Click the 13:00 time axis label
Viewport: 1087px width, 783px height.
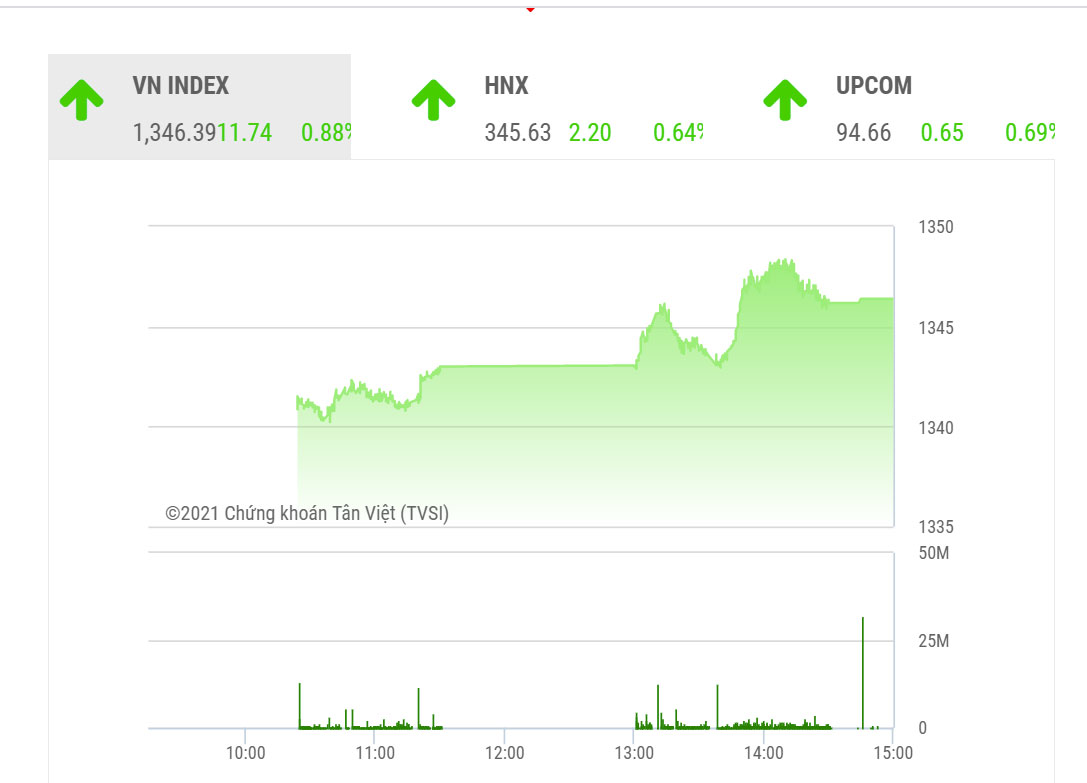(x=634, y=753)
